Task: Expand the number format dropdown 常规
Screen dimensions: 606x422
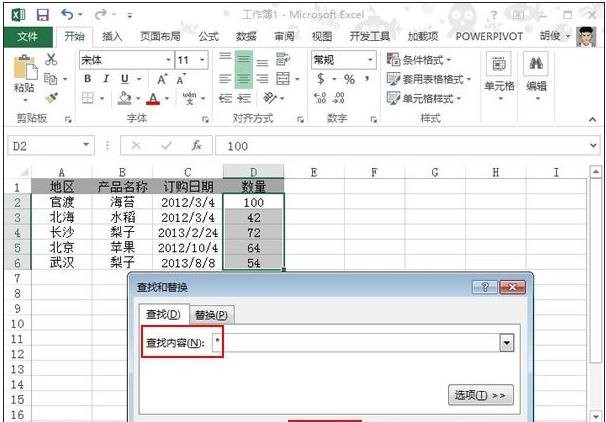Action: 369,60
